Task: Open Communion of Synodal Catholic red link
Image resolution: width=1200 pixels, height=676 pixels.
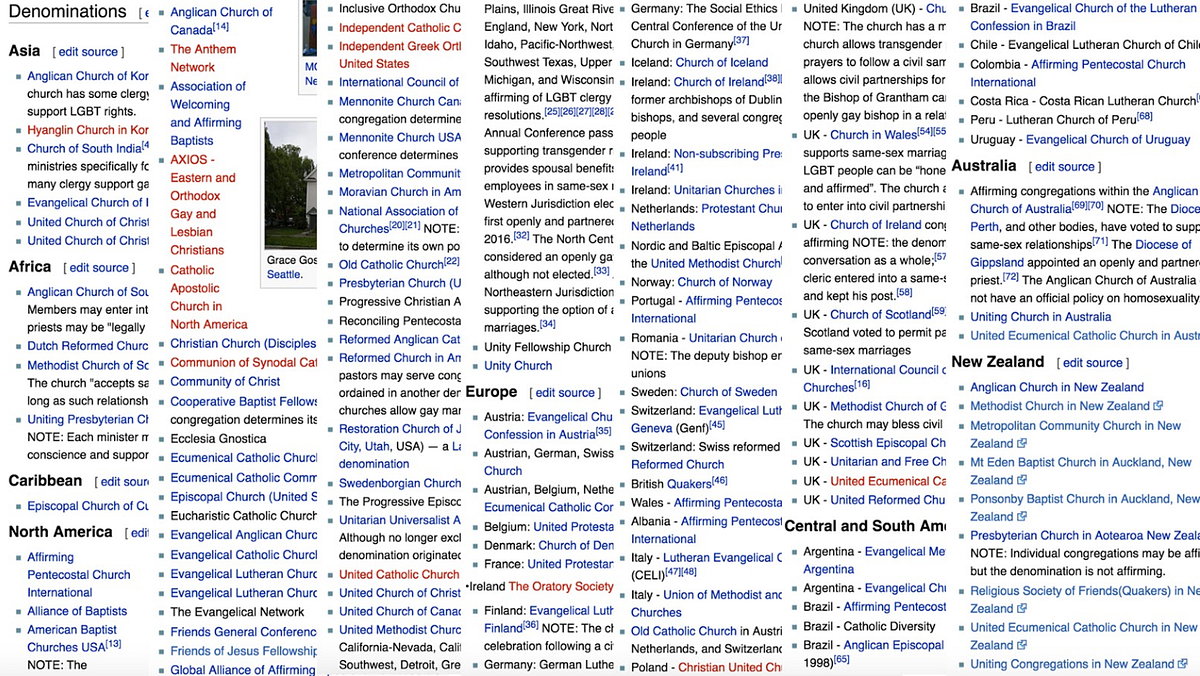Action: tap(244, 362)
